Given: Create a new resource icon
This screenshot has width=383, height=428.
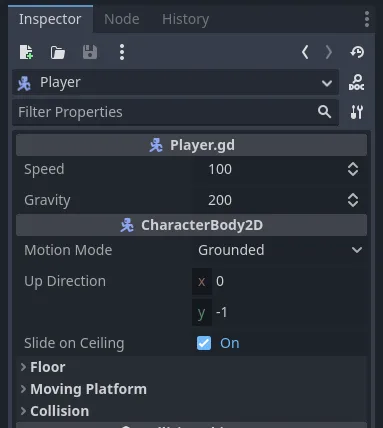Looking at the screenshot, I should point(26,52).
